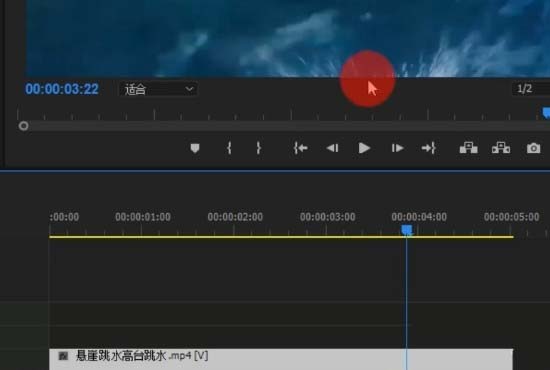Play the program monitor video
Screen dimensions: 550x370
point(364,148)
